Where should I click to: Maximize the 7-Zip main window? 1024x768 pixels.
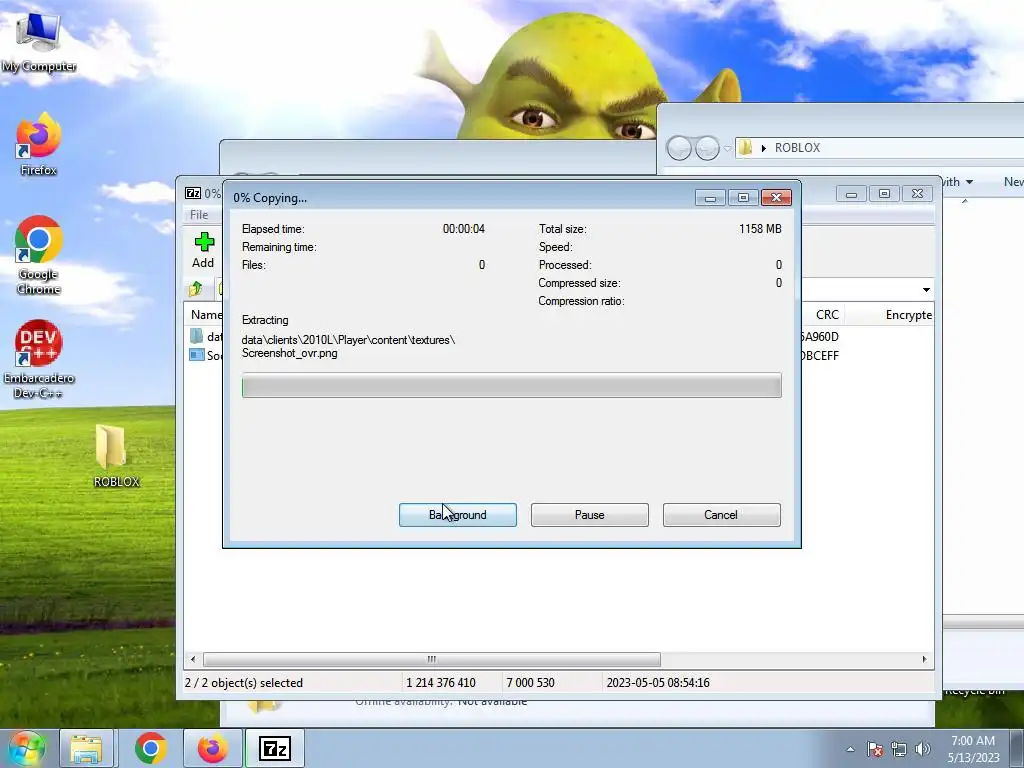(x=884, y=194)
